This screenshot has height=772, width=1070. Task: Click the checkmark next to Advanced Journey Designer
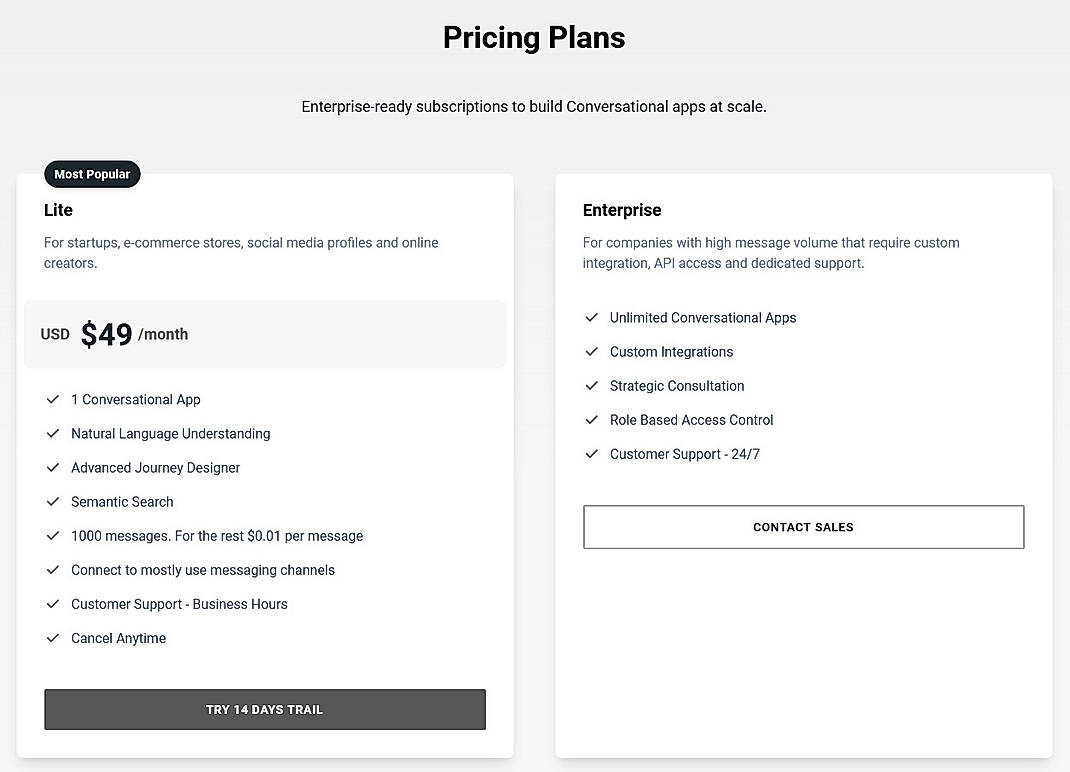(53, 467)
